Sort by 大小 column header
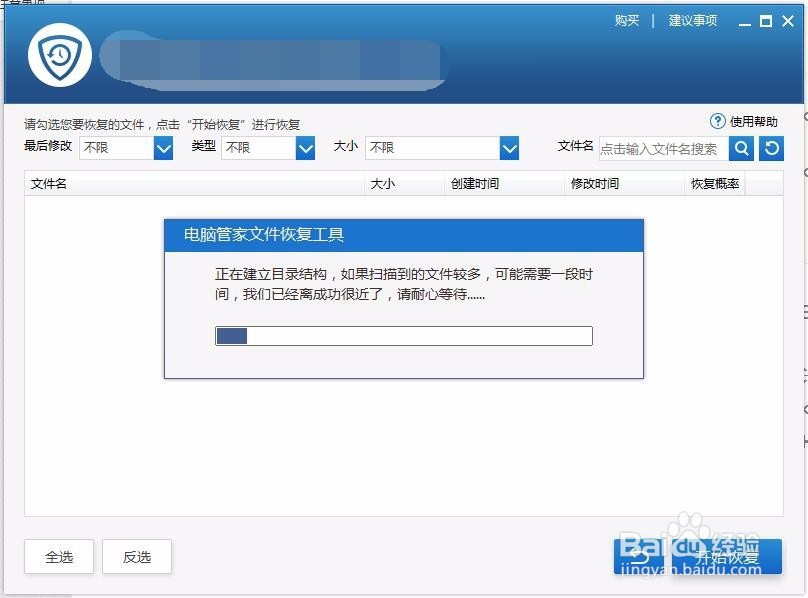This screenshot has width=808, height=598. point(405,184)
